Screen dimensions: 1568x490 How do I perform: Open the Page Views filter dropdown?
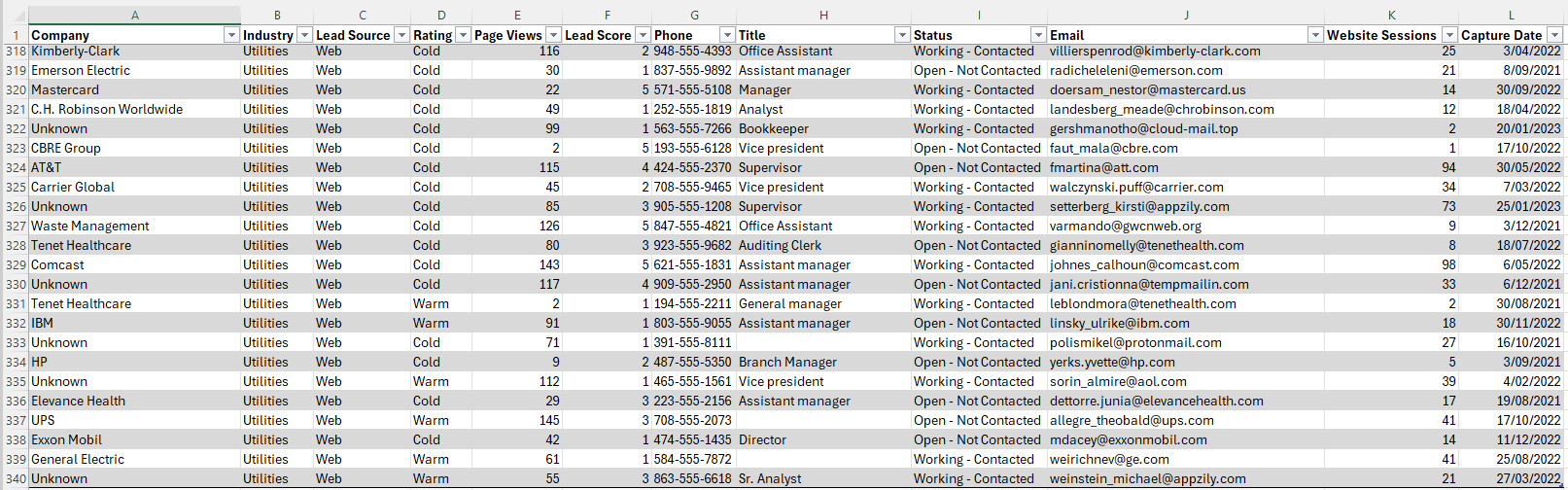point(553,35)
